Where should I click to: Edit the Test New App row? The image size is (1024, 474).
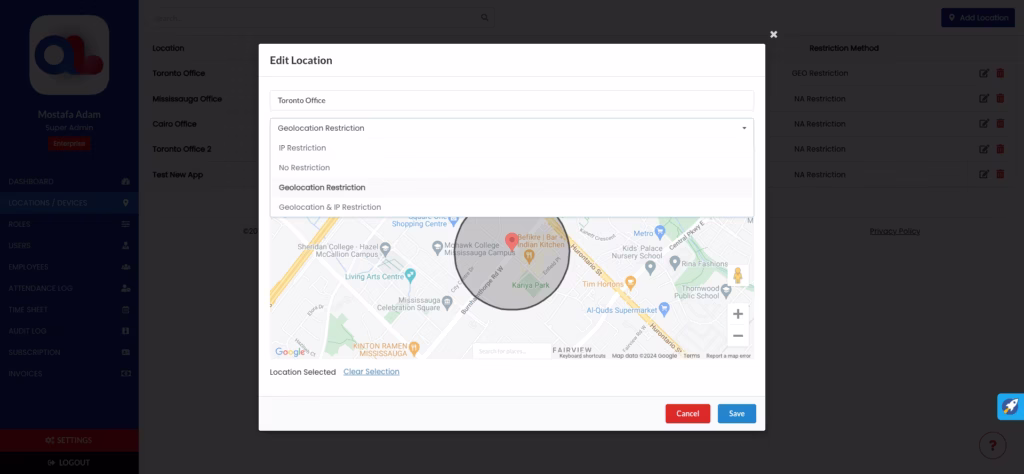click(x=984, y=174)
